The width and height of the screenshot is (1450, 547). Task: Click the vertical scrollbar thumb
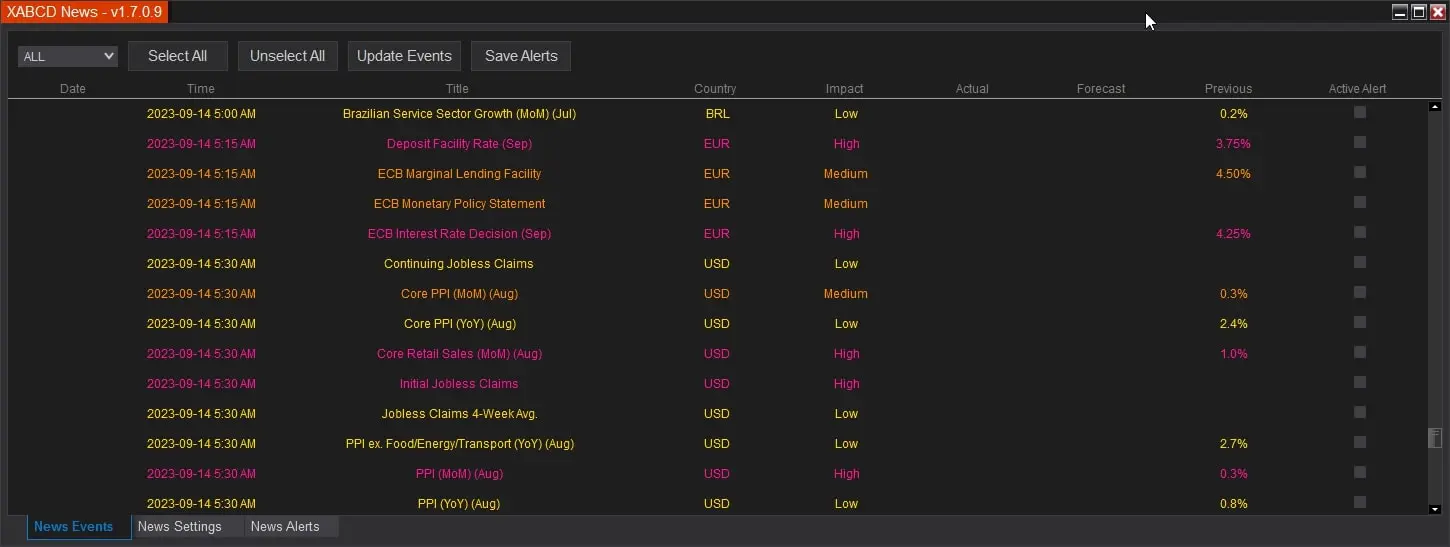click(x=1436, y=438)
